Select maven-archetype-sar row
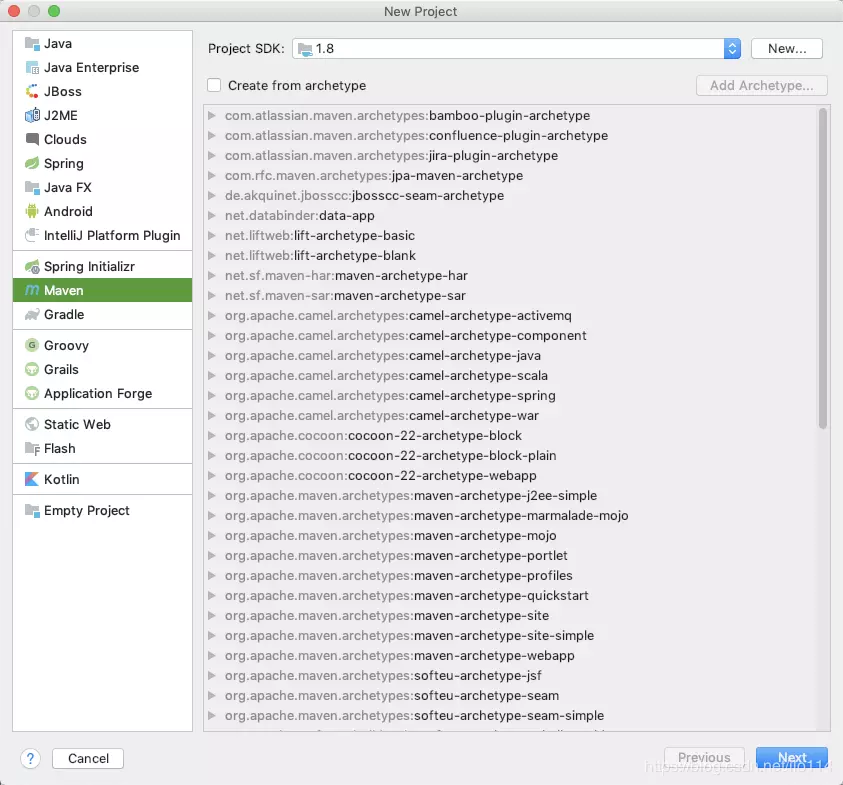The height and width of the screenshot is (785, 843). click(511, 296)
